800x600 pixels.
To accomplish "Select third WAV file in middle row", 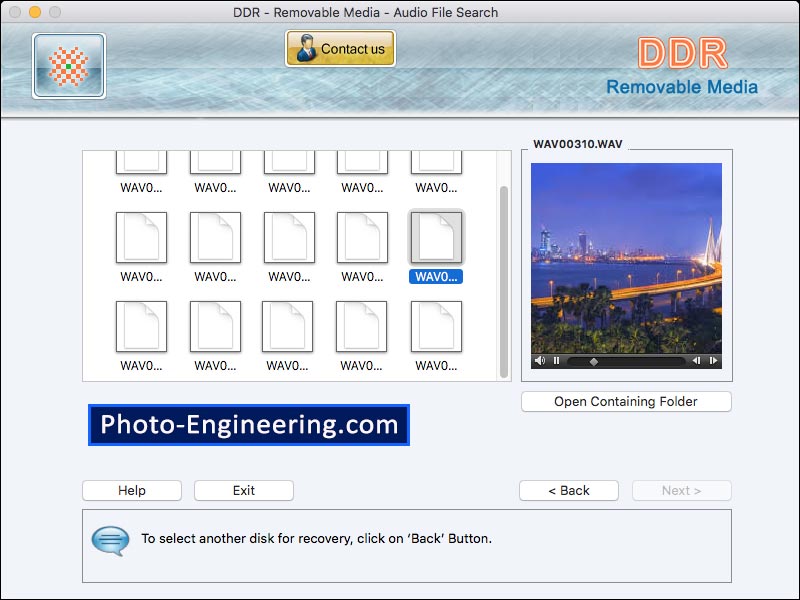I will tap(288, 238).
